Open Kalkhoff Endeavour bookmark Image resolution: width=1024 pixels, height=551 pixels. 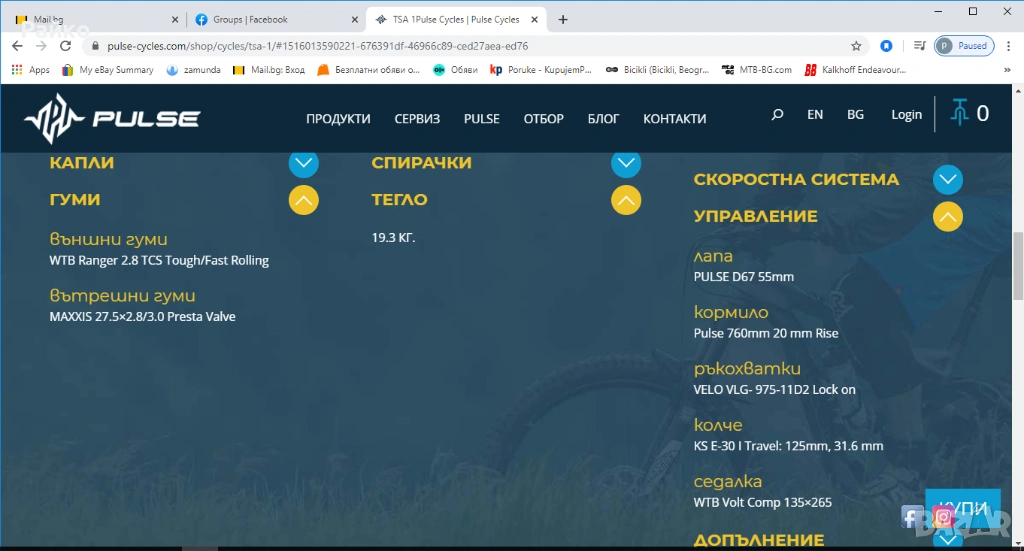[855, 70]
